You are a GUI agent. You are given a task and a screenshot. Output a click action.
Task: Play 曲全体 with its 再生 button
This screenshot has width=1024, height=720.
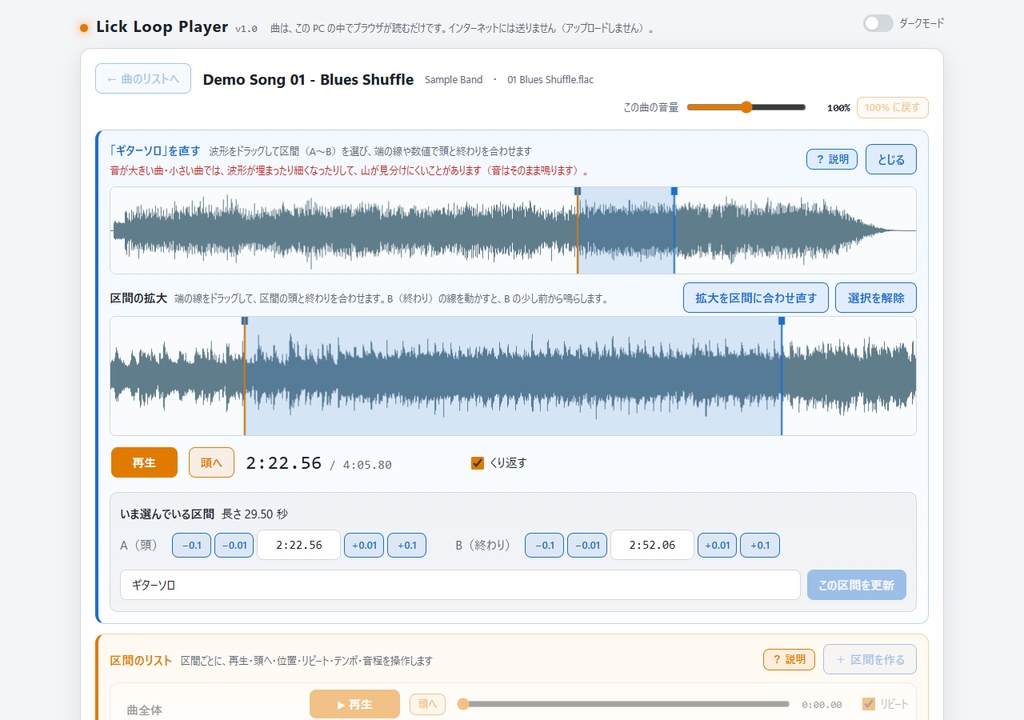click(355, 704)
